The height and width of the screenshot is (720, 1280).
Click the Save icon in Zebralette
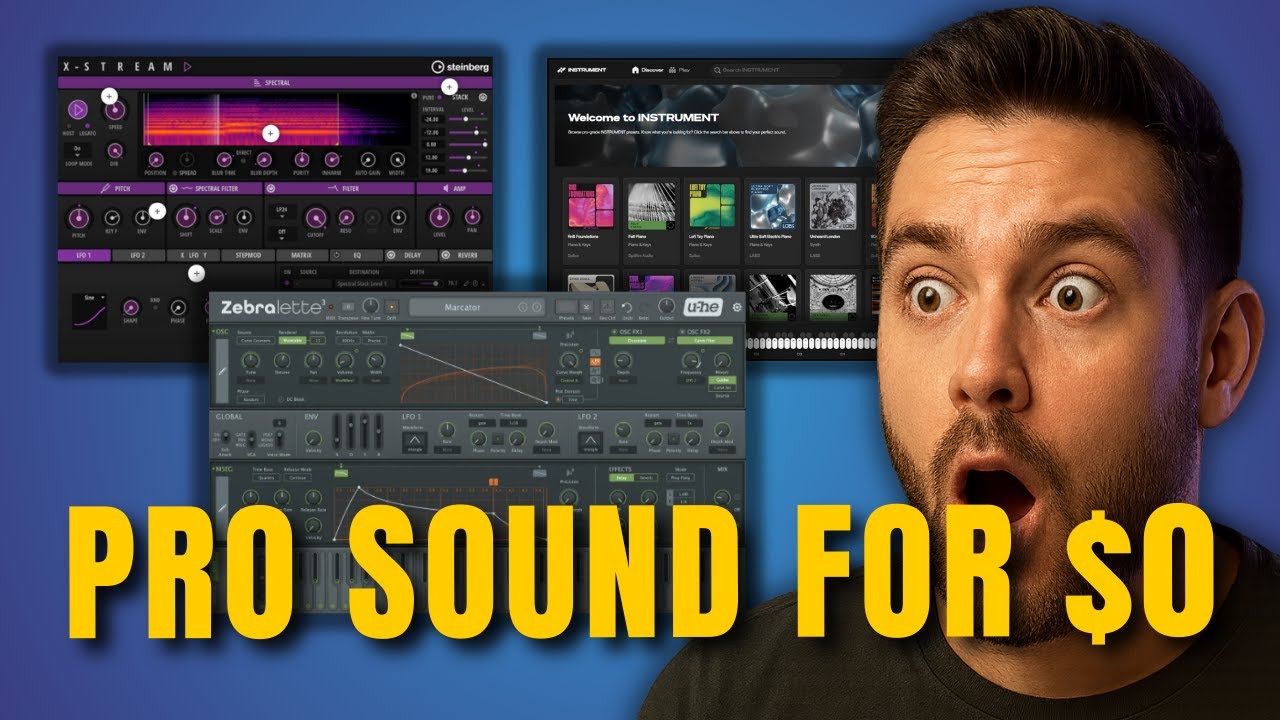587,307
